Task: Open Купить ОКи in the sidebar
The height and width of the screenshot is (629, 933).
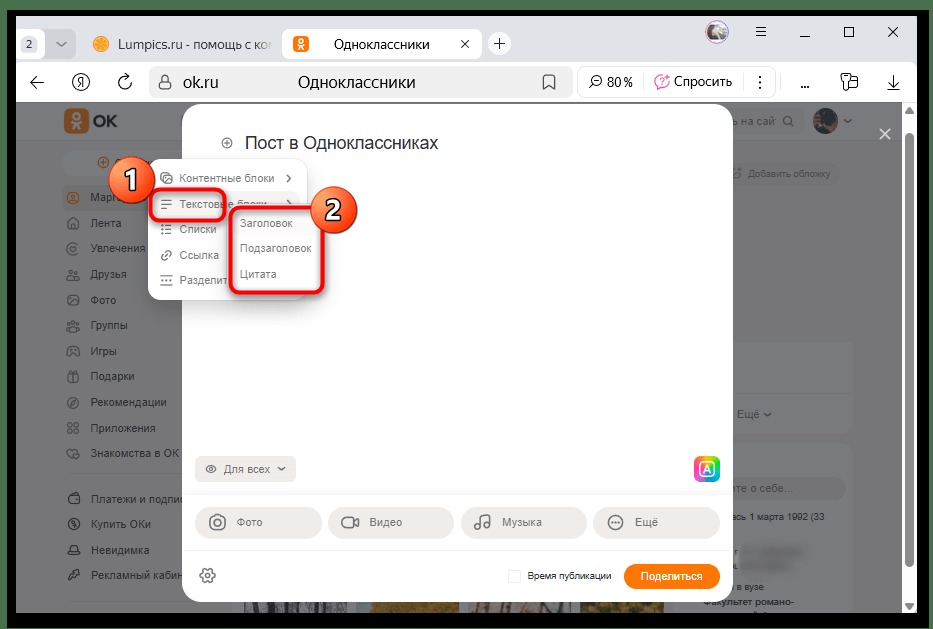Action: point(120,524)
